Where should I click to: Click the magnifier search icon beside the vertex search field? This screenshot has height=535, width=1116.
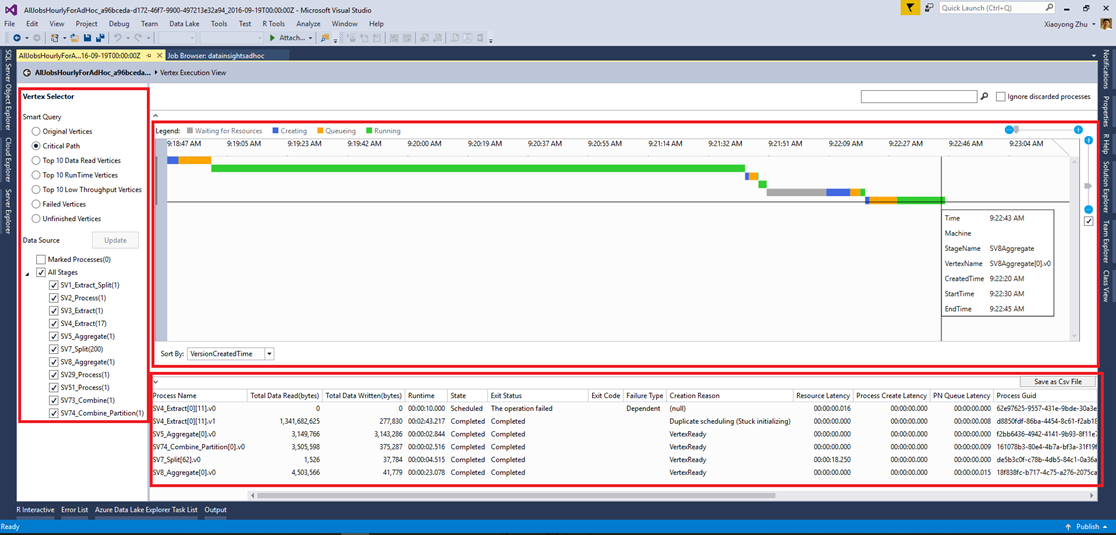pos(984,96)
